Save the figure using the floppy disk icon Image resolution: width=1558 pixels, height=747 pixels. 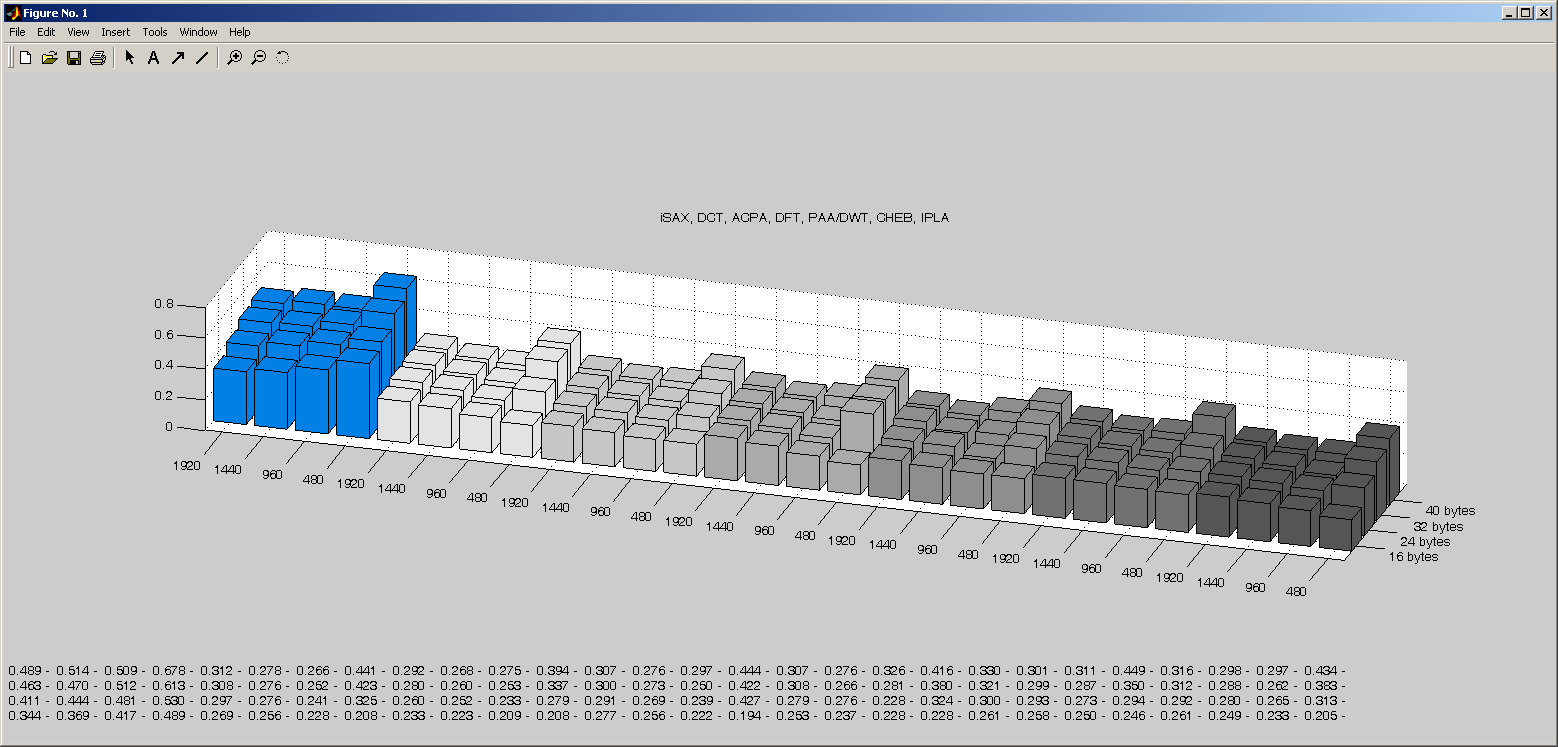[x=73, y=58]
